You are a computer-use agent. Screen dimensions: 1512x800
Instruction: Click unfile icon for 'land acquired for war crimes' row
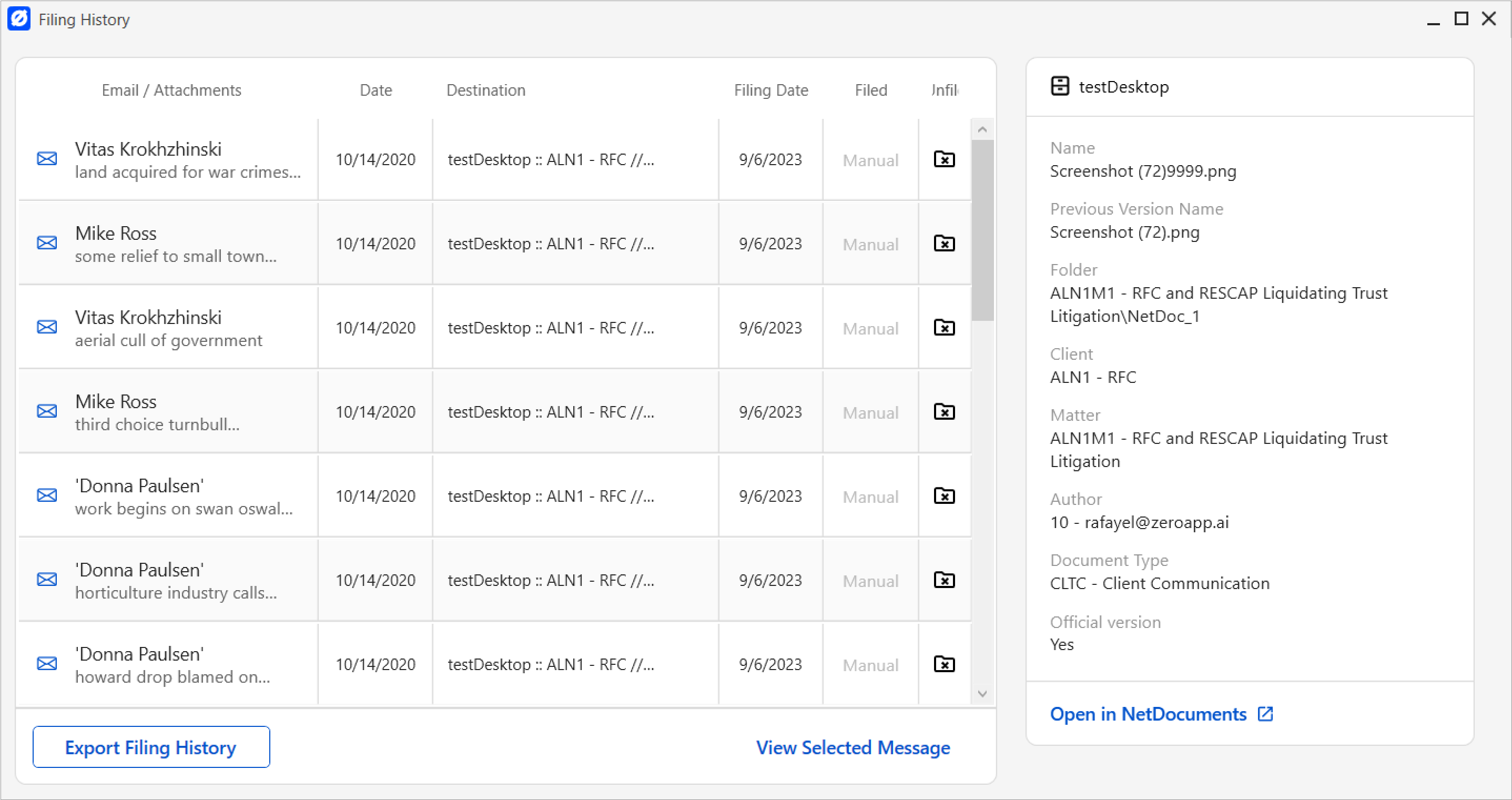point(944,159)
